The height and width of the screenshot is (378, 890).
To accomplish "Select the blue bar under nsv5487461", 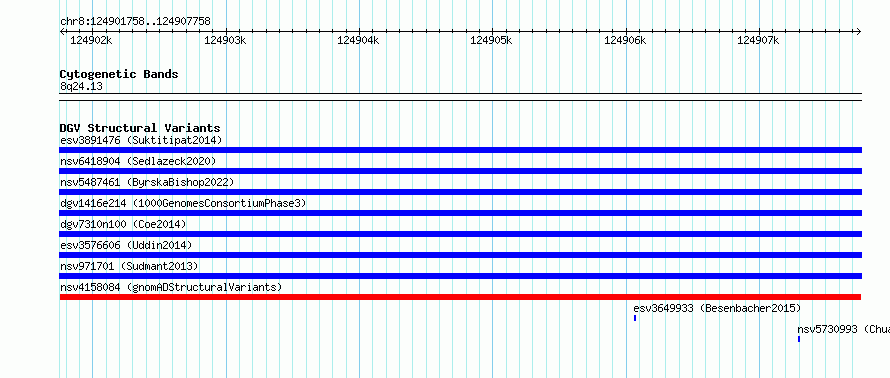I will pos(460,192).
